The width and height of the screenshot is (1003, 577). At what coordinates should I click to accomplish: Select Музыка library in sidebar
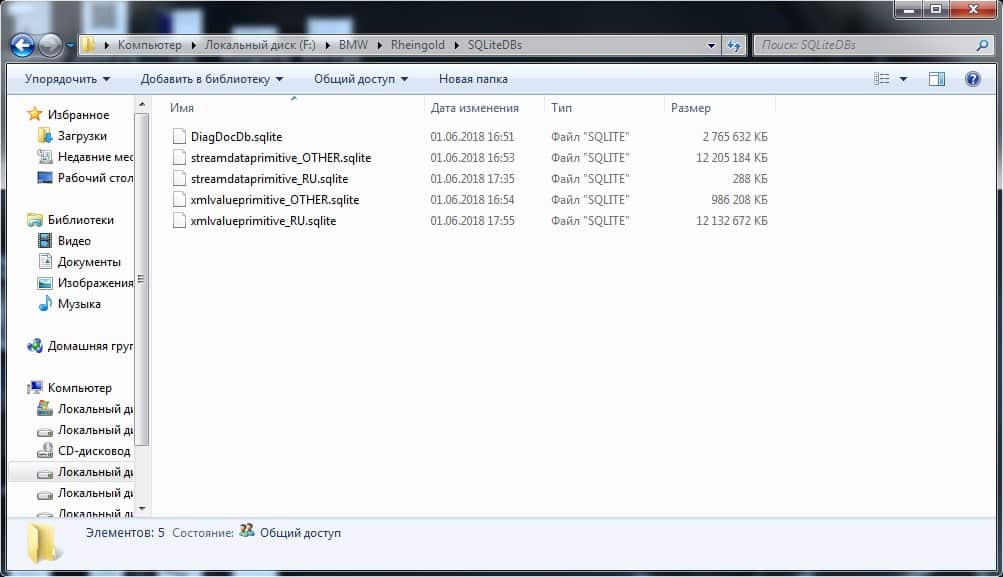tap(79, 304)
